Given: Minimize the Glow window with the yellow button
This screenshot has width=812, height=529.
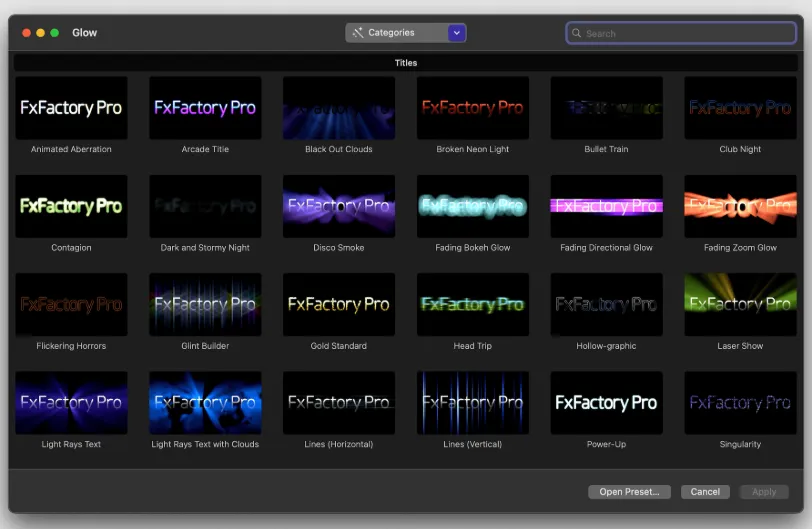Looking at the screenshot, I should click(x=40, y=33).
